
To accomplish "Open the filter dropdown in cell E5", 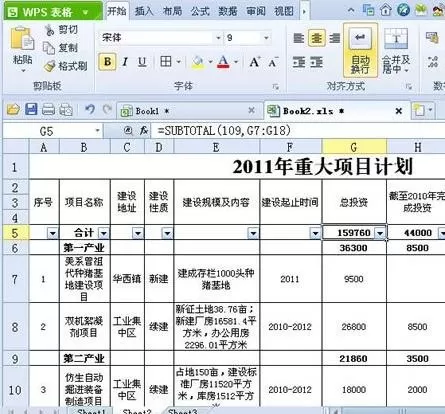I will point(253,233).
